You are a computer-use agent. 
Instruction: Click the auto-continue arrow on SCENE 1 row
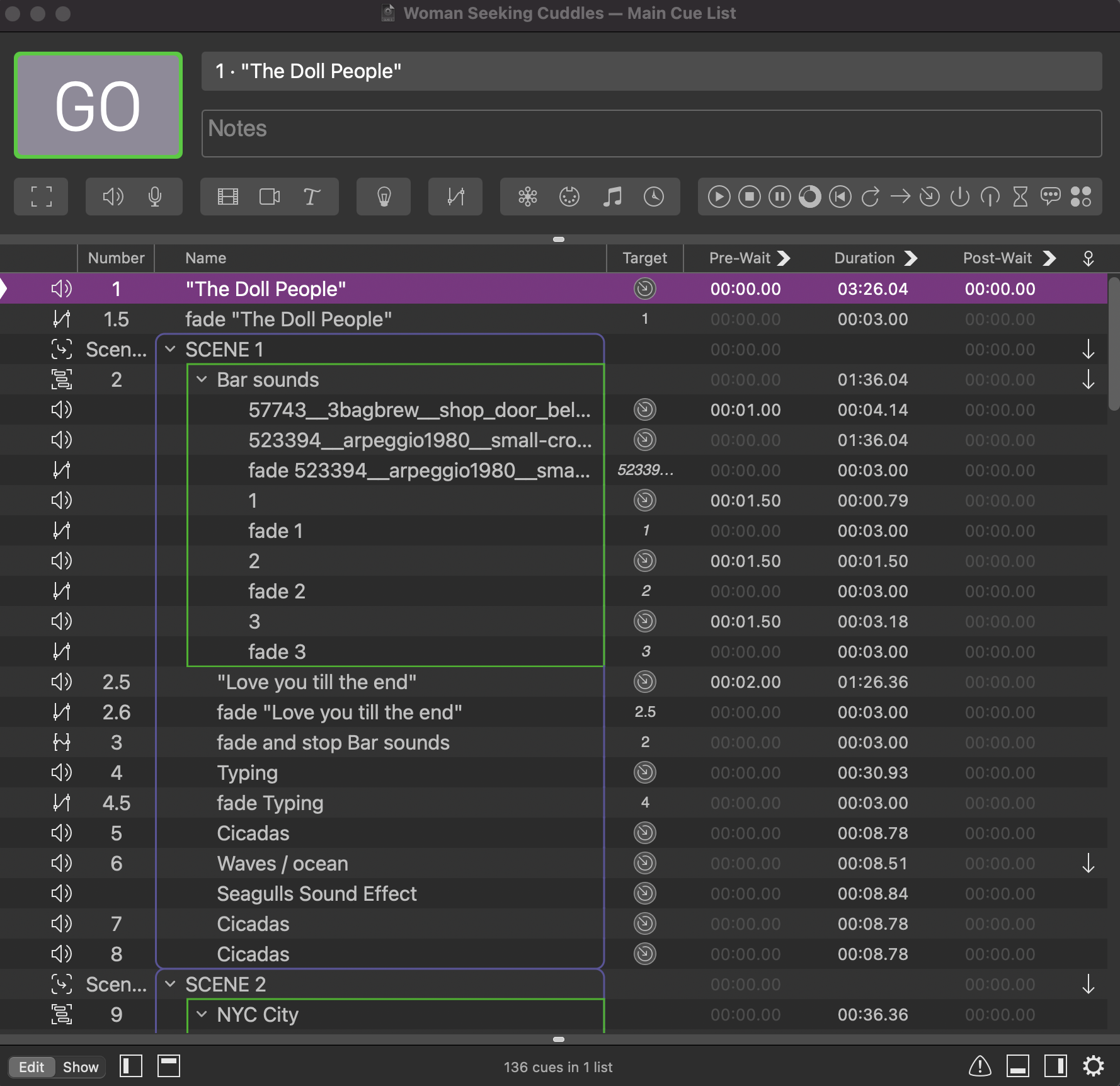point(1089,350)
